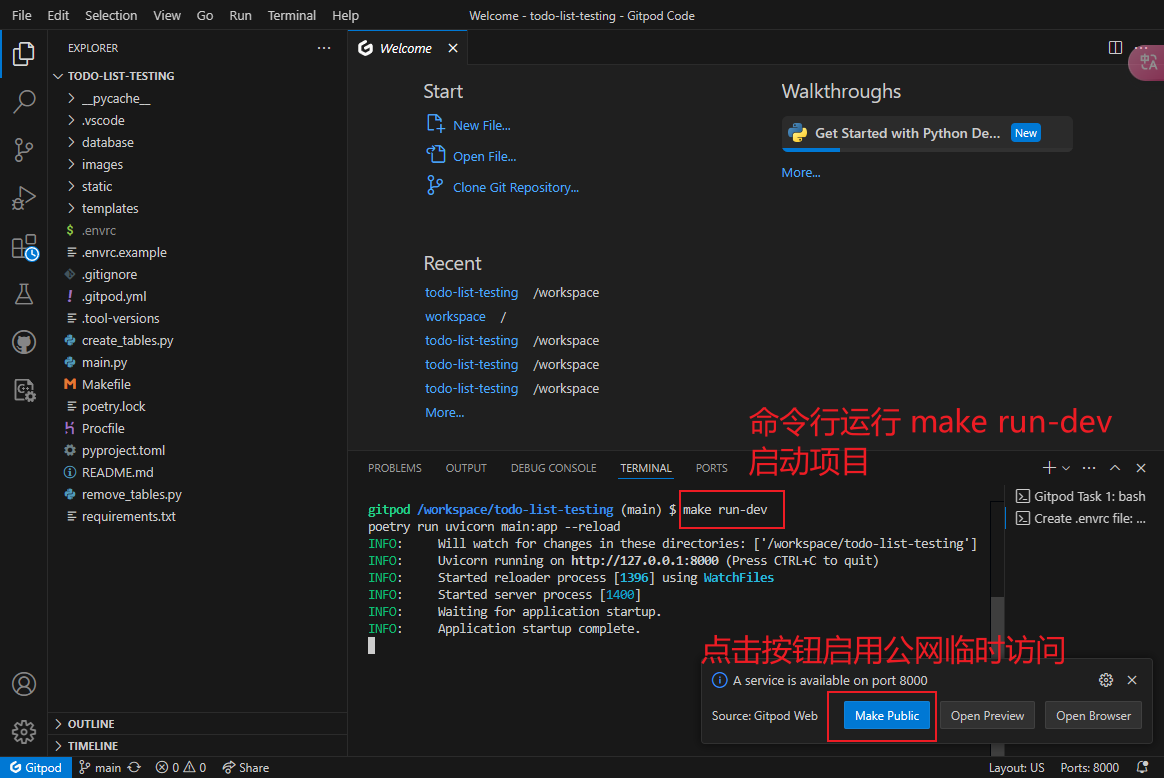Select the Gitpod Task 1: bash terminal

point(1081,497)
